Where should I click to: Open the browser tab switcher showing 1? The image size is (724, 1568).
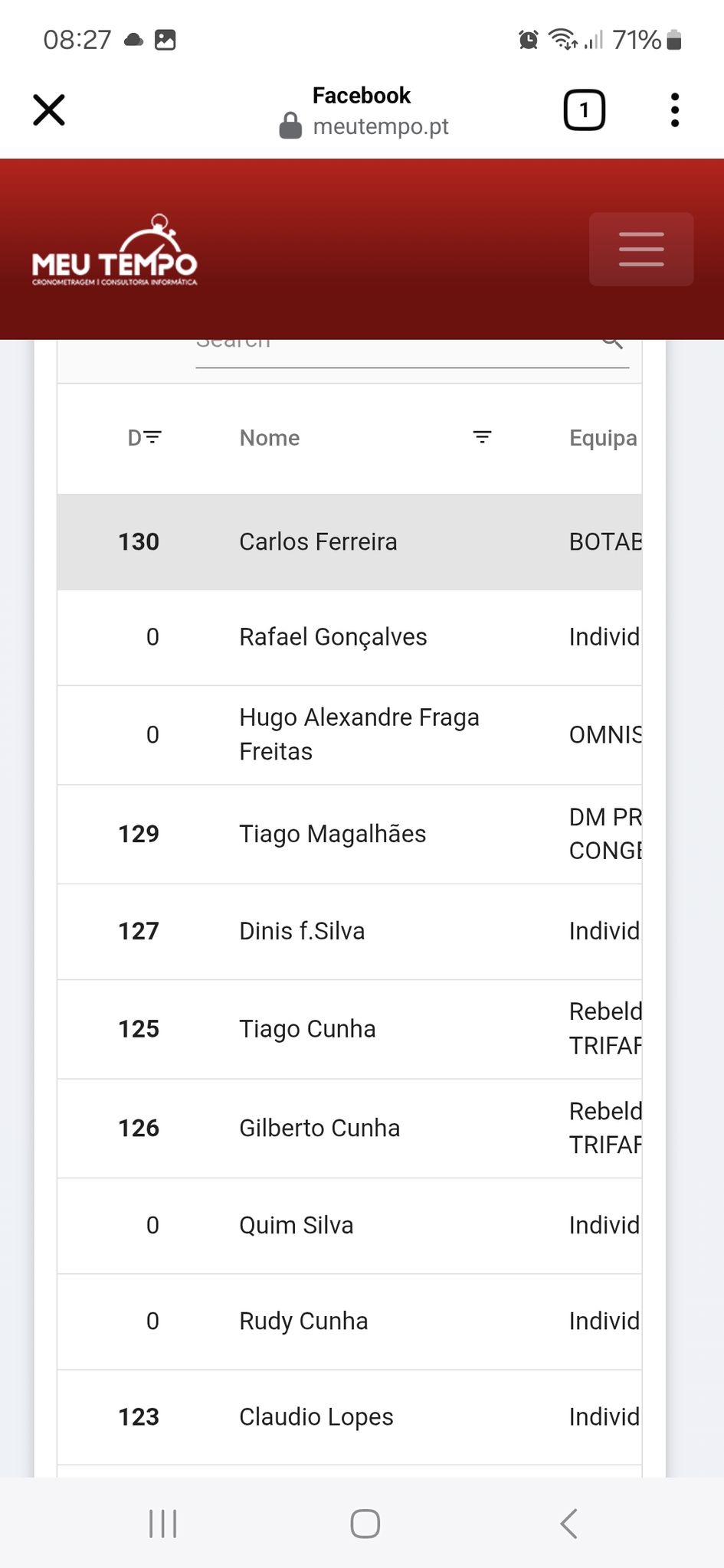tap(585, 110)
